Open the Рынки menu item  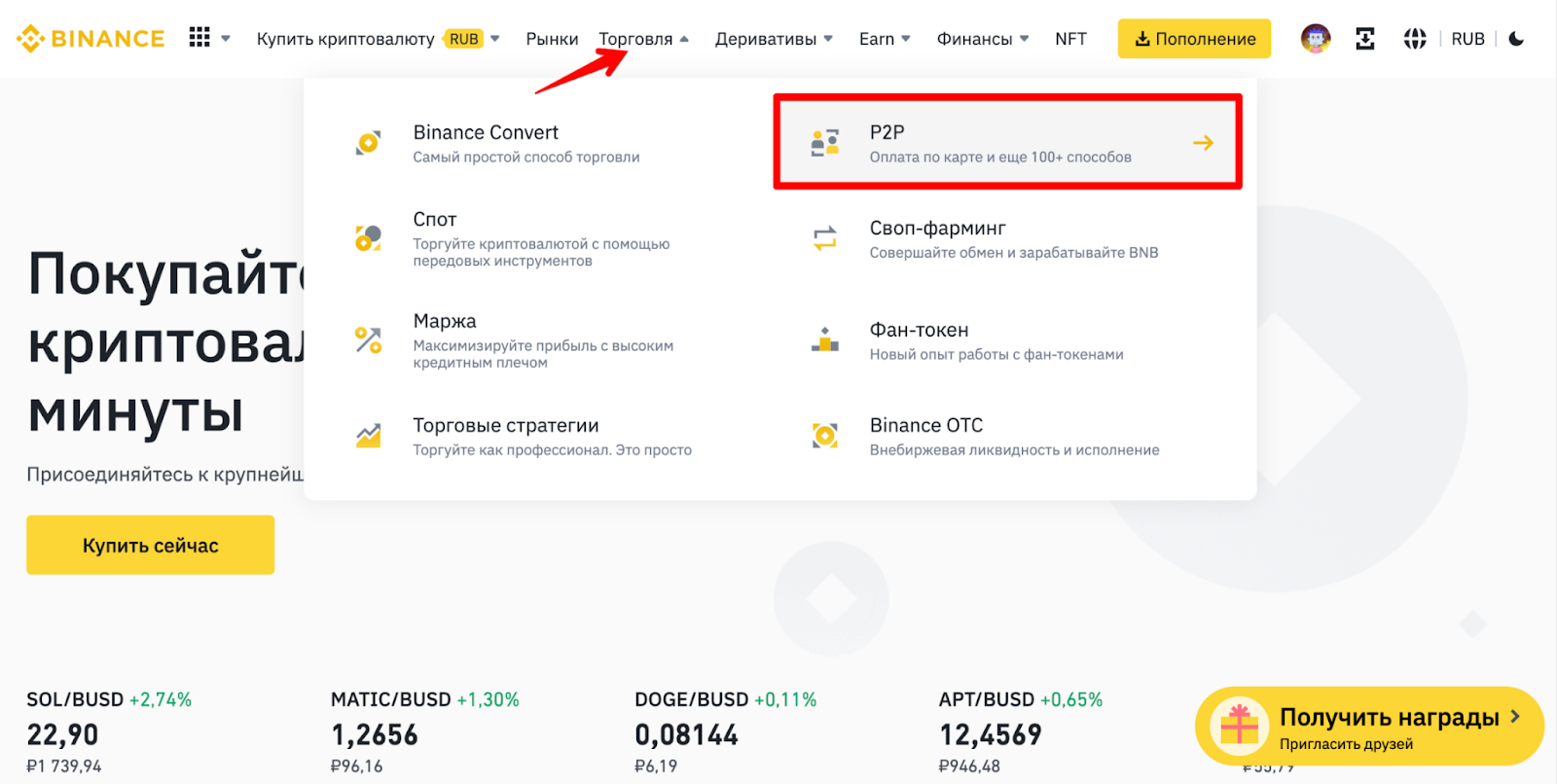pos(552,39)
